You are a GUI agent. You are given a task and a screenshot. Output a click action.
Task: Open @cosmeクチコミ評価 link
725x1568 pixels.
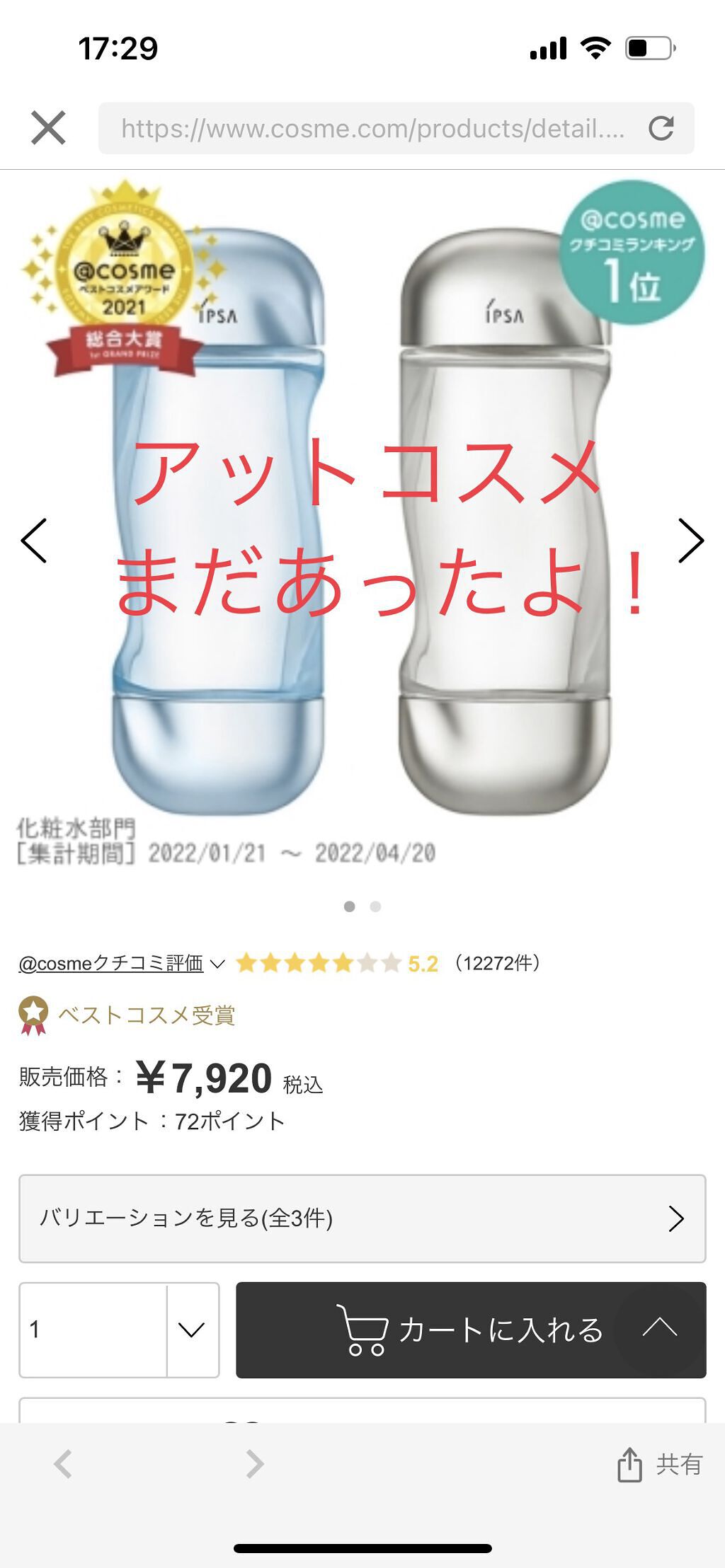[x=111, y=963]
